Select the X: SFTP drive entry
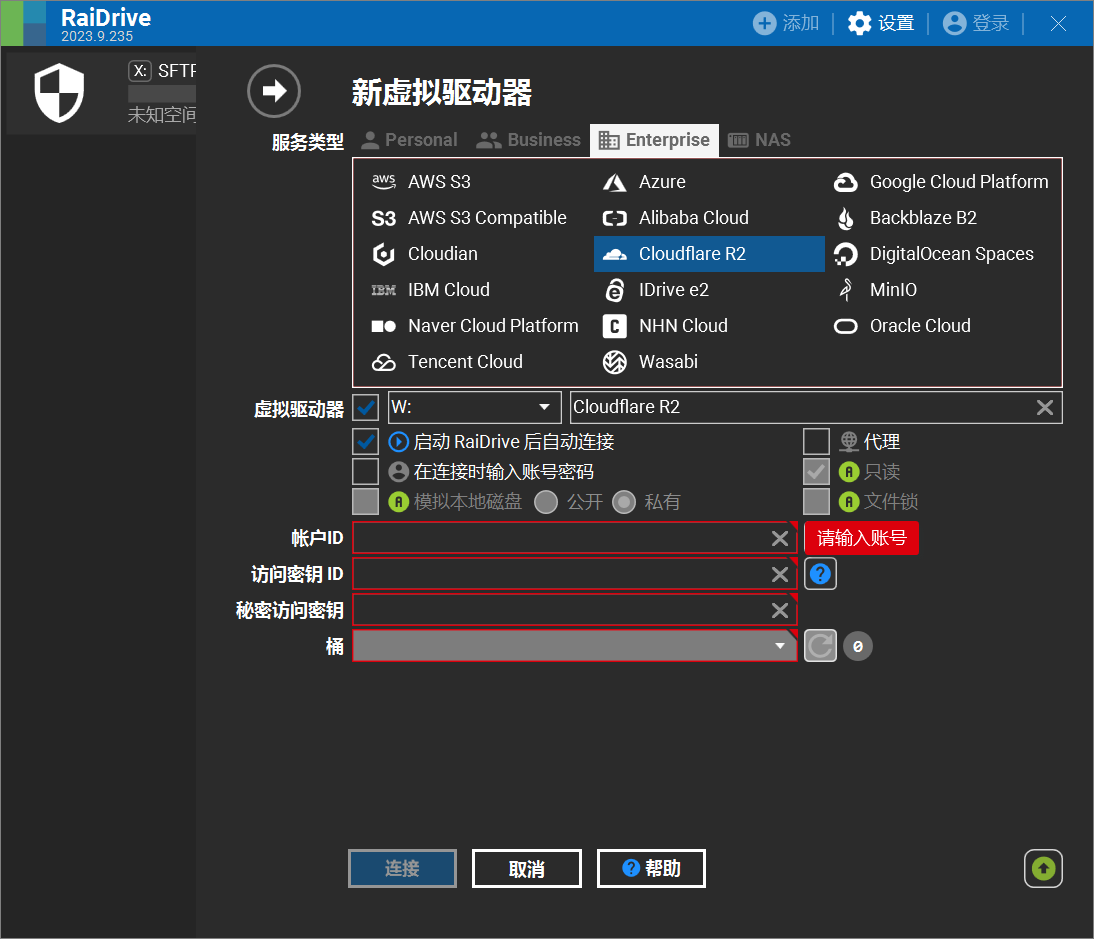The width and height of the screenshot is (1094, 939). 101,92
